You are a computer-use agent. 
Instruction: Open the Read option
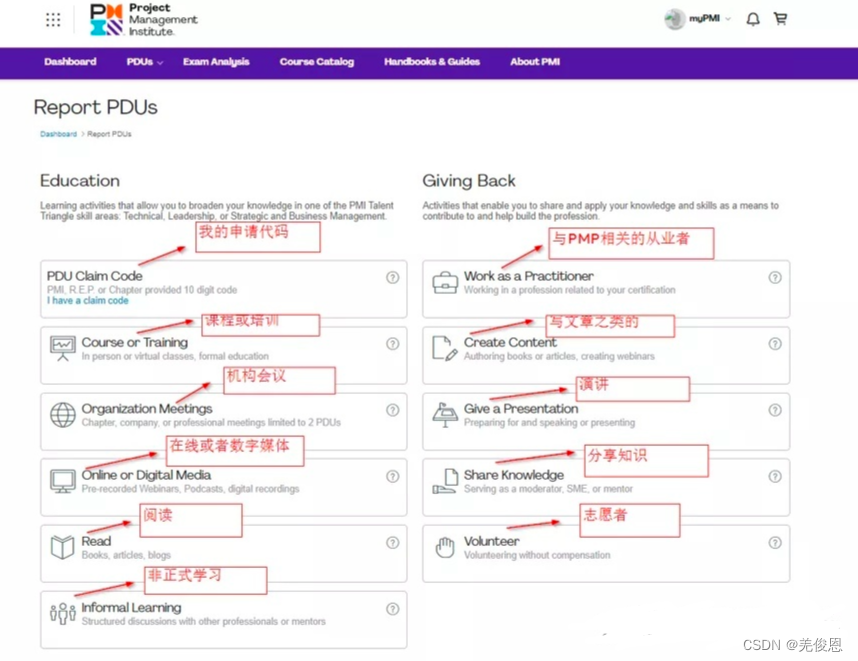pos(223,554)
